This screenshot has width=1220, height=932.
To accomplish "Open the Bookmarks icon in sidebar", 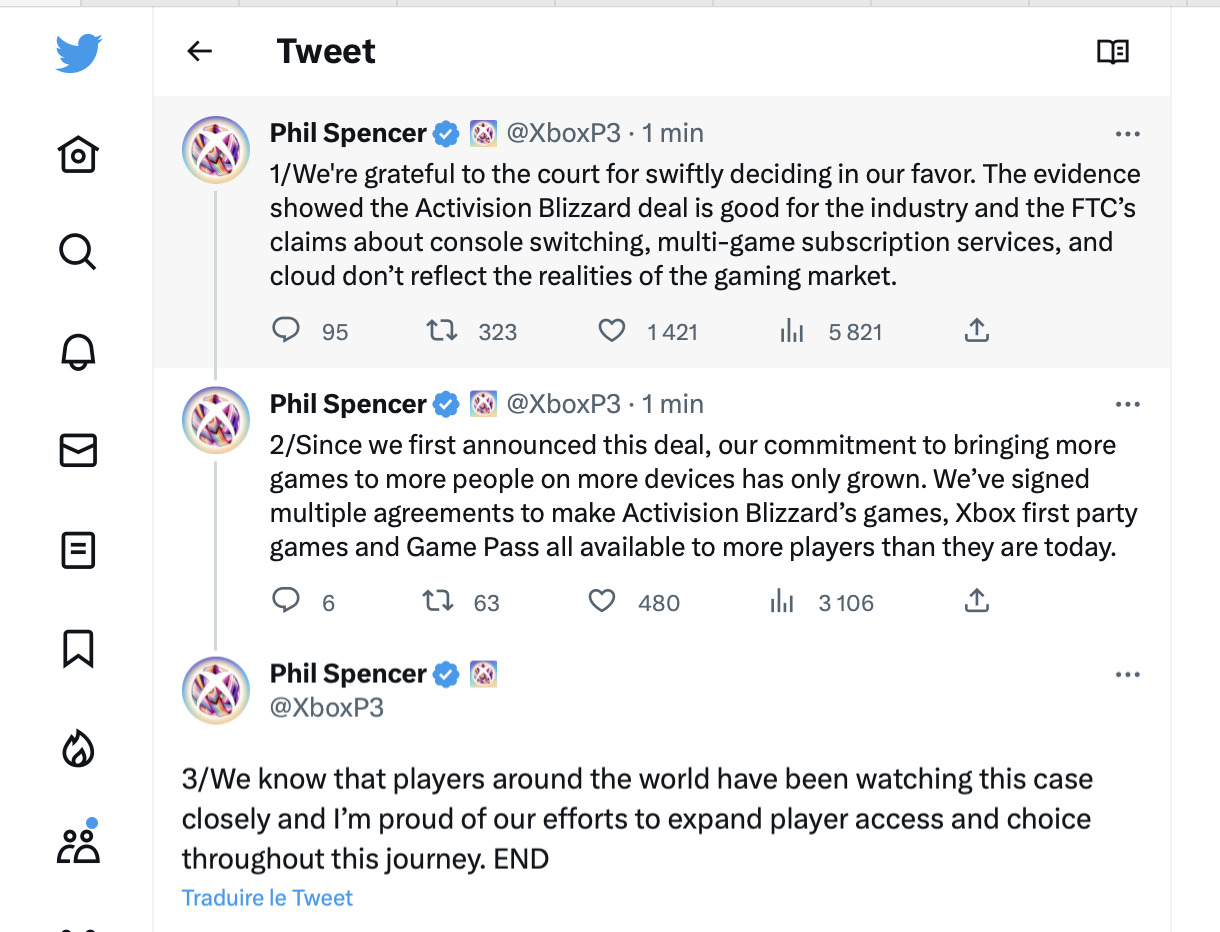I will [78, 648].
